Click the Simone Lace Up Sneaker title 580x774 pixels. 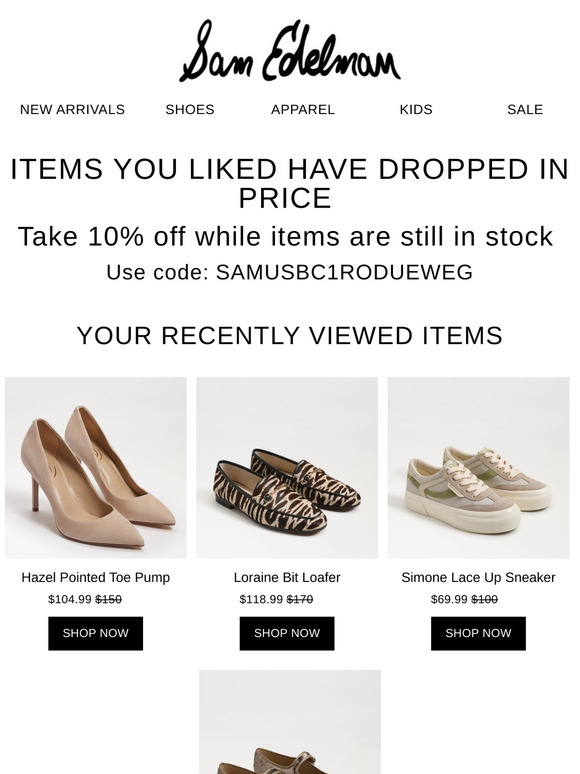(478, 578)
